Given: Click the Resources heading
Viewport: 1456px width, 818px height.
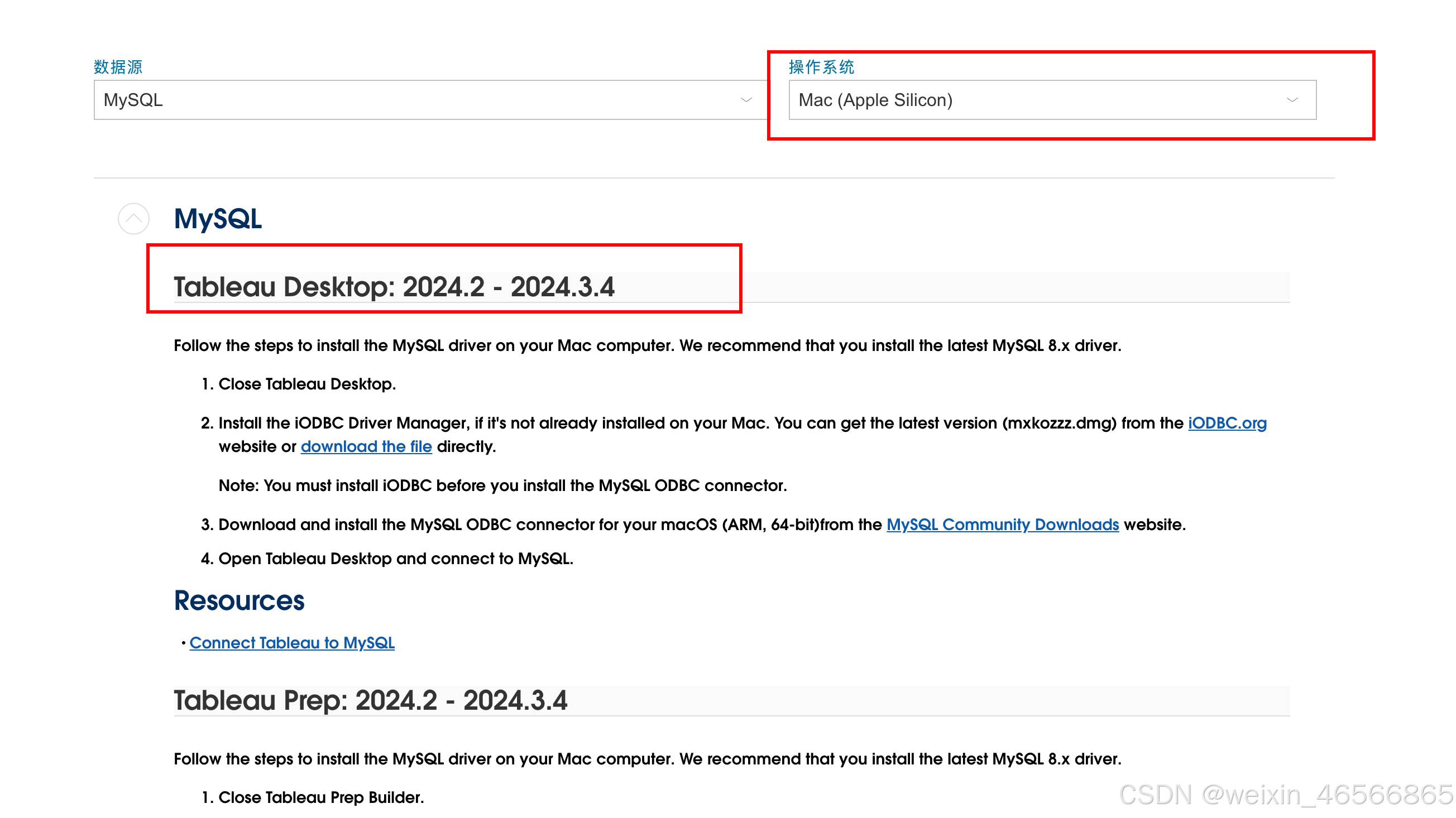Looking at the screenshot, I should pos(239,600).
